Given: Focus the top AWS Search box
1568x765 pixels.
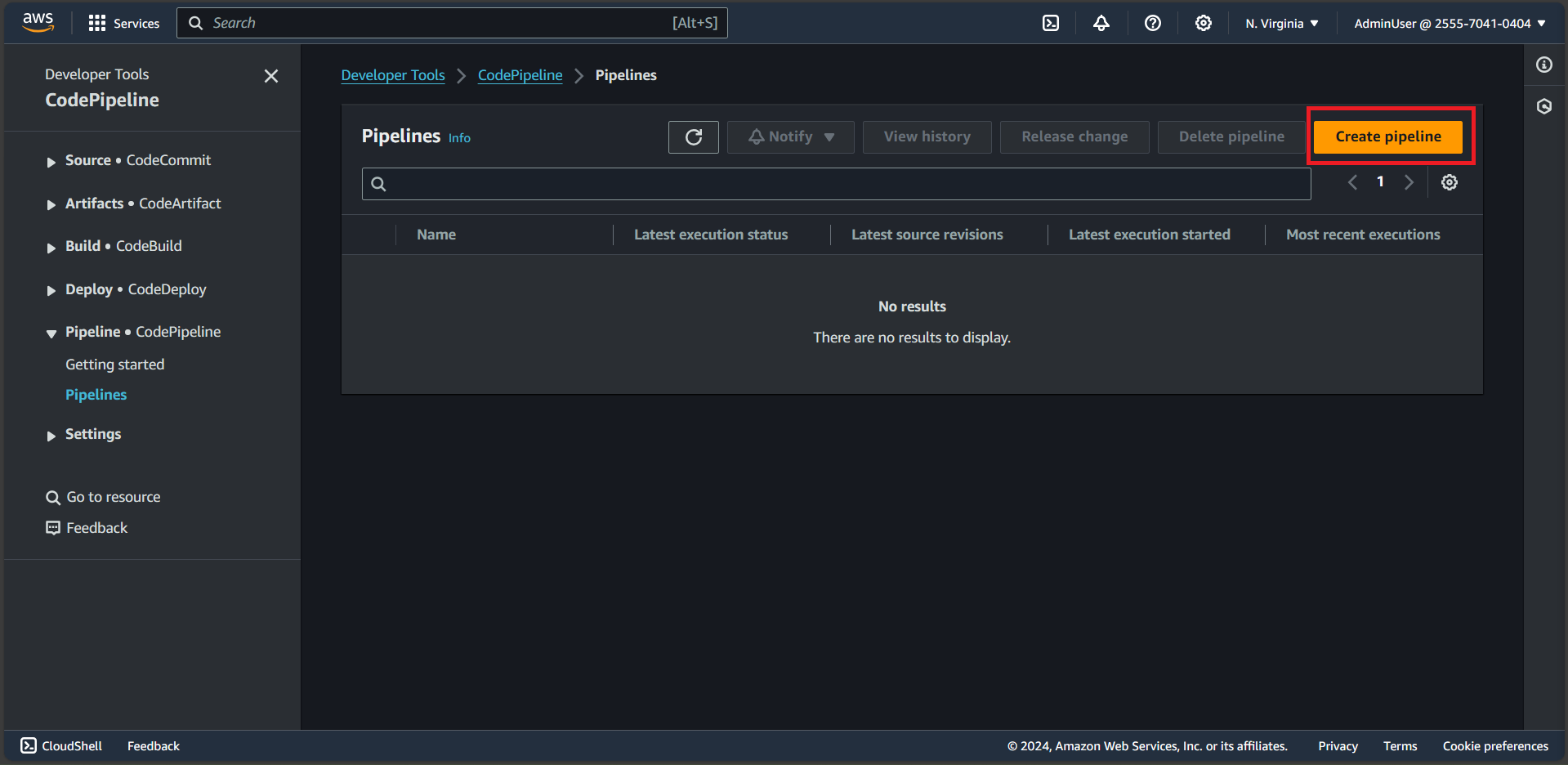Looking at the screenshot, I should 452,23.
